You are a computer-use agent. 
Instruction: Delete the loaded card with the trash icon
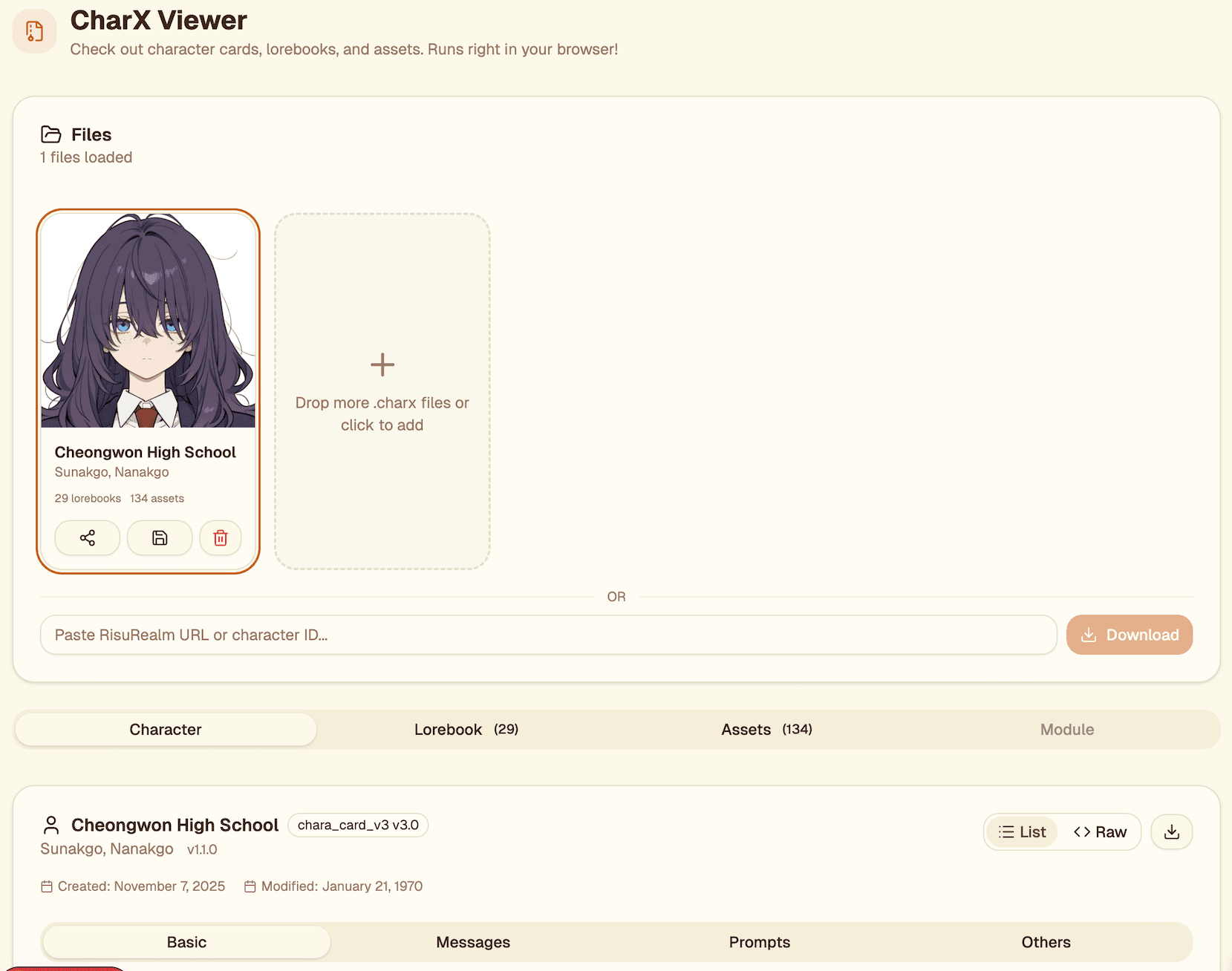click(x=220, y=537)
